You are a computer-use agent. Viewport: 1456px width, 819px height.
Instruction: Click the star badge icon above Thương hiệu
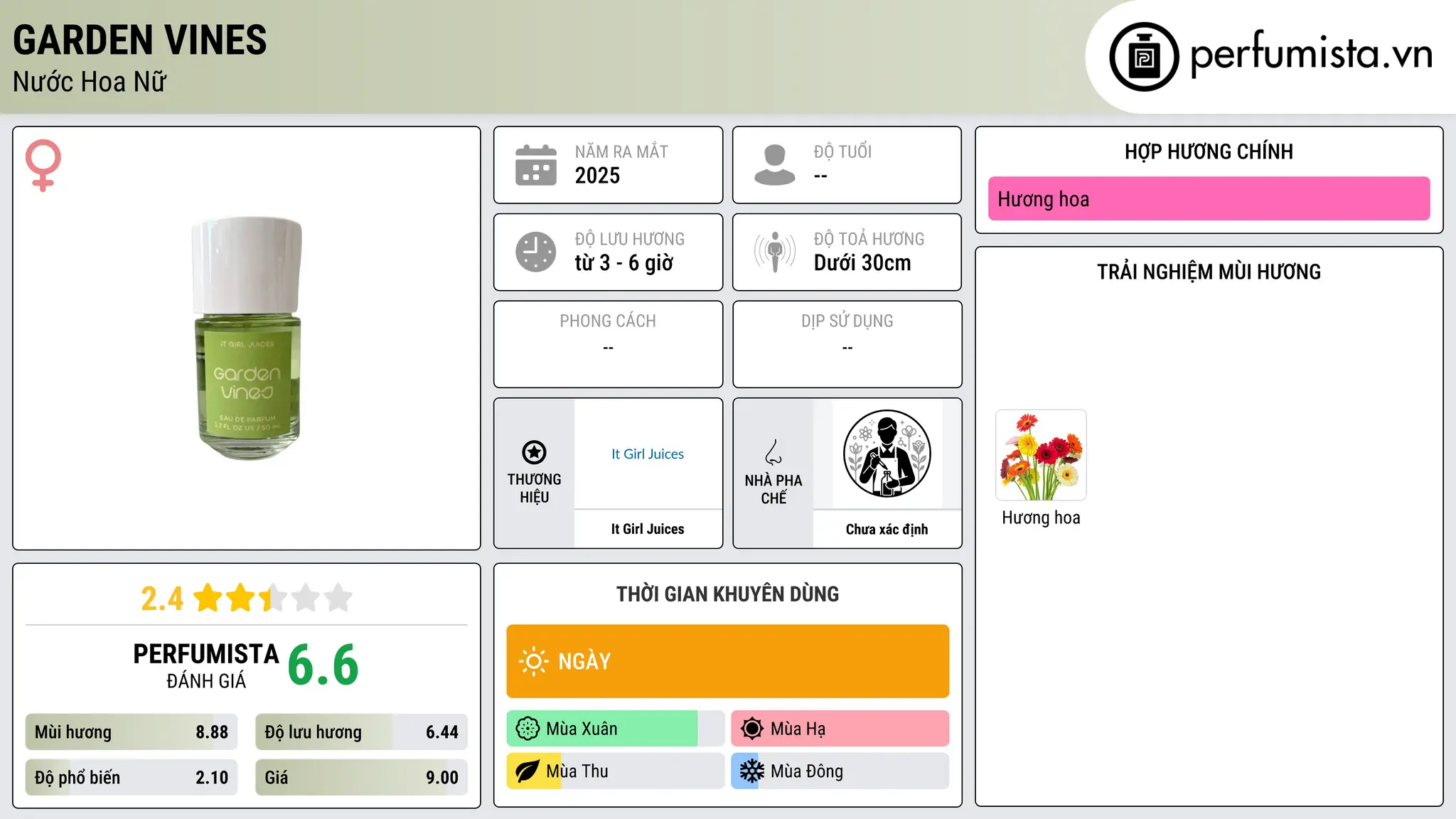pyautogui.click(x=534, y=452)
